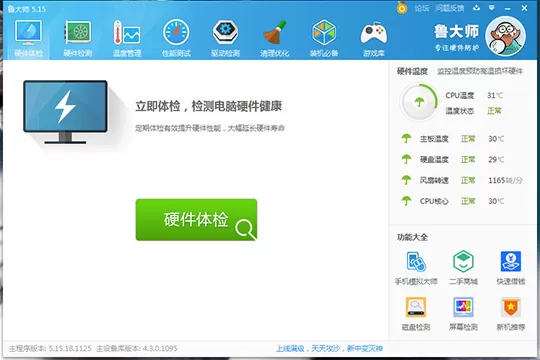Open the 硬件体检 hardware checkup tab
This screenshot has height=360, width=540.
tap(28, 38)
